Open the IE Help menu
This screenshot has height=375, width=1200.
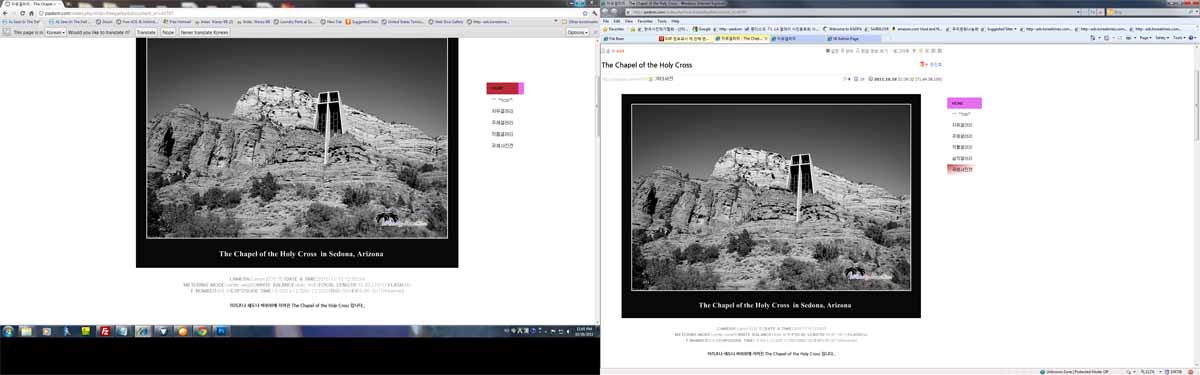pos(675,21)
